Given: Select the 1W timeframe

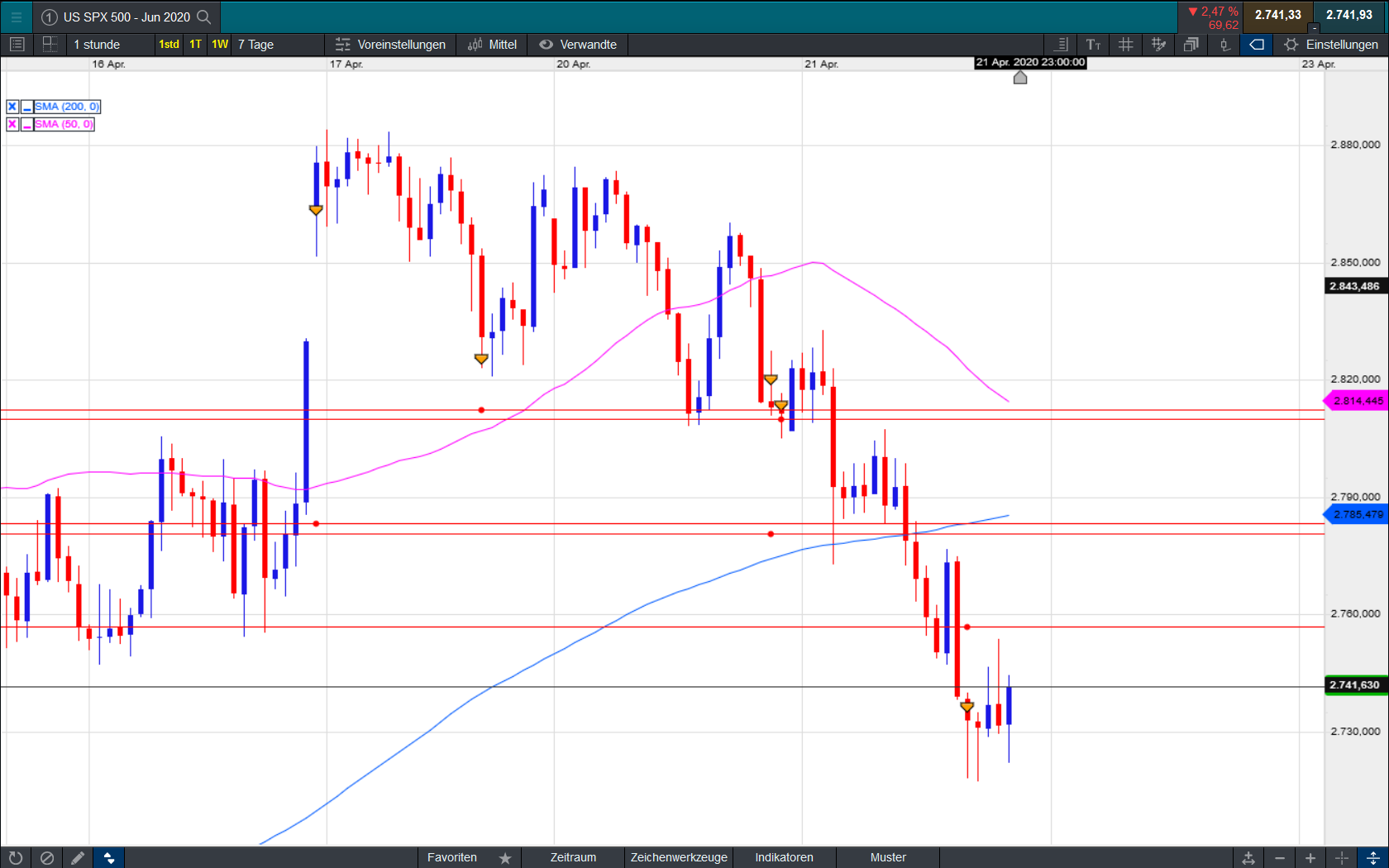Looking at the screenshot, I should pyautogui.click(x=220, y=45).
